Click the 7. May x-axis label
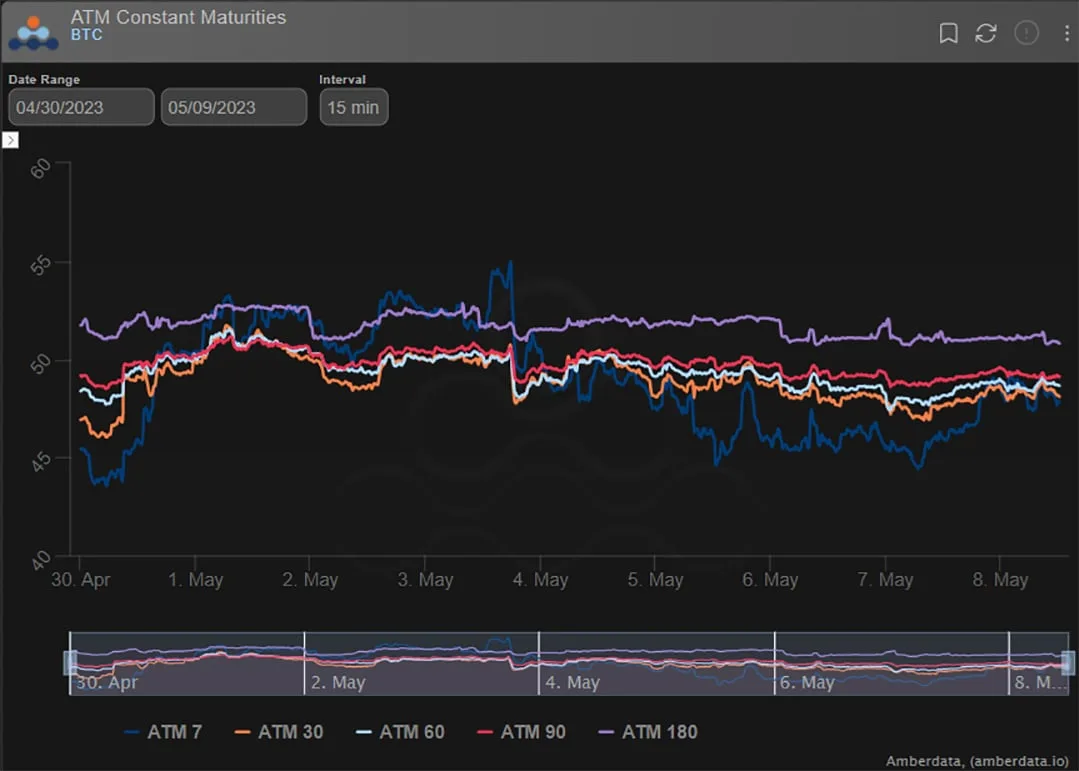The image size is (1079, 771). [885, 580]
